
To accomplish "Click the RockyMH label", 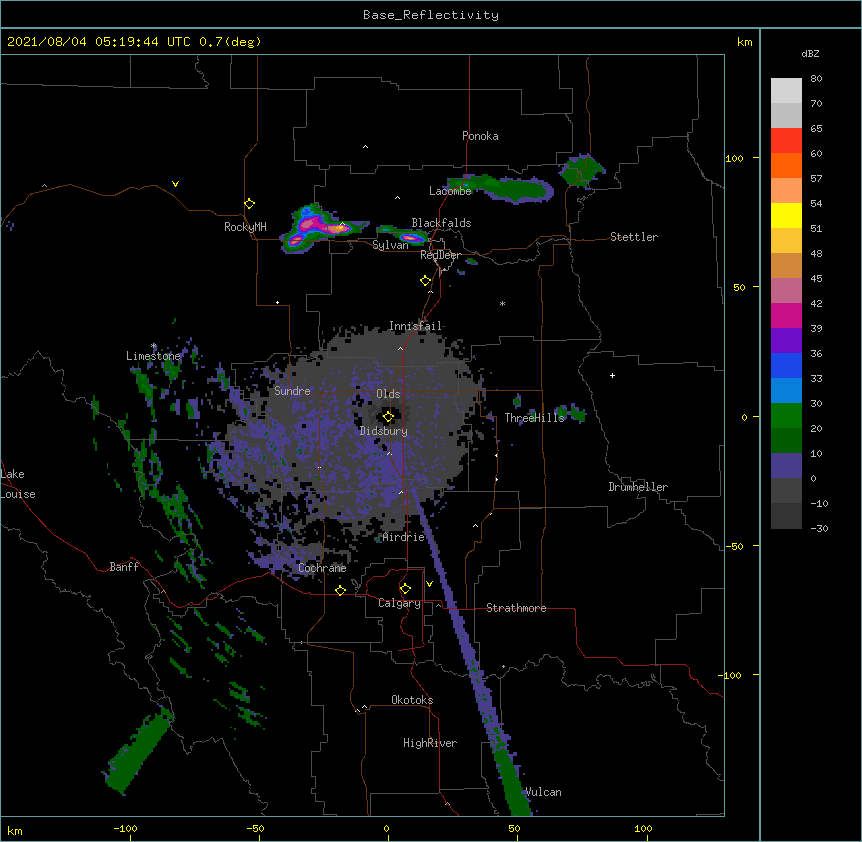I will (245, 226).
